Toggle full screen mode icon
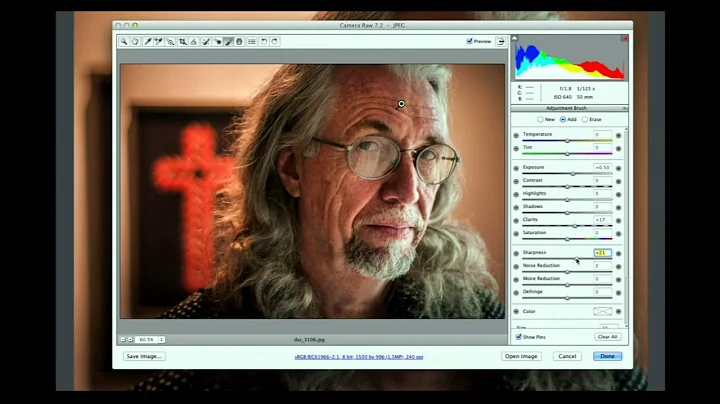The image size is (720, 404). click(501, 41)
